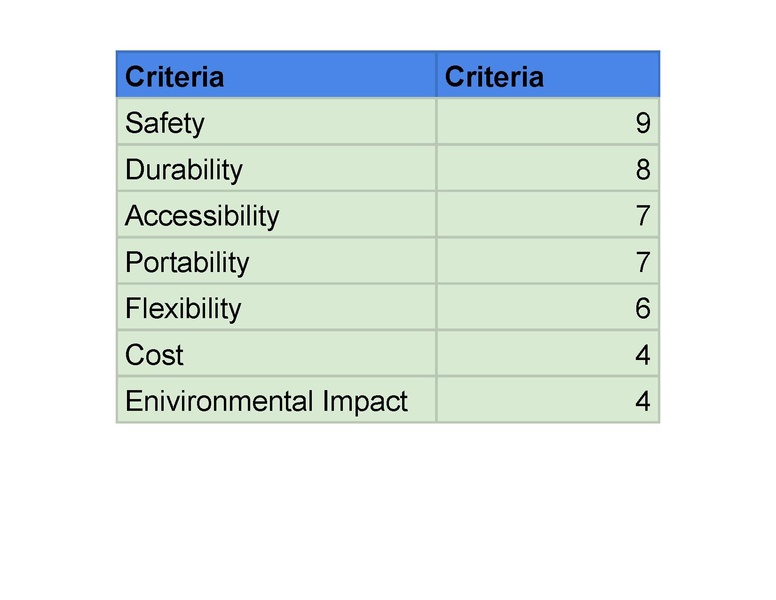Click the value 7 in Portability row
This screenshot has height=600, width=776.
coord(643,262)
